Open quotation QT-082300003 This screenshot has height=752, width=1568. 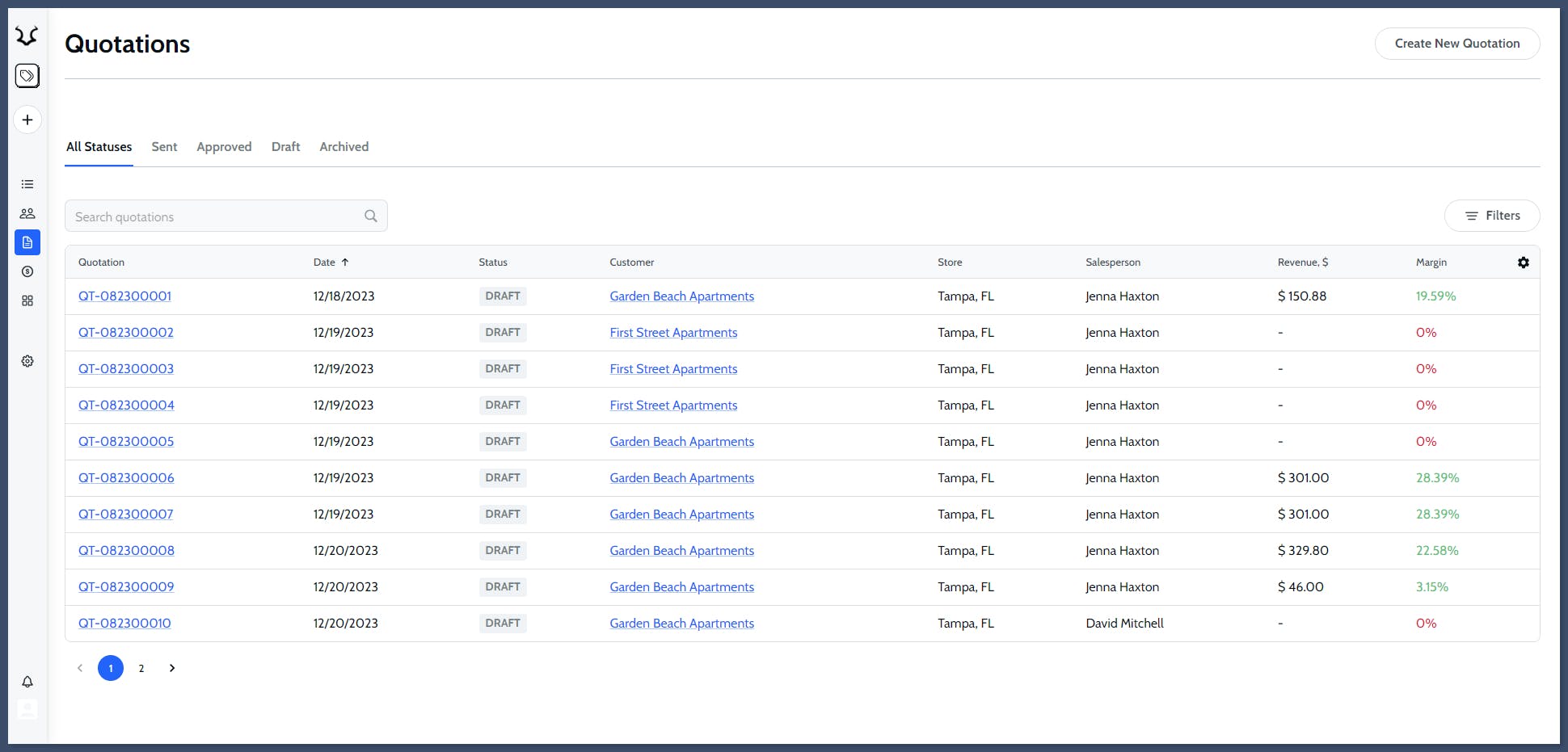point(126,369)
